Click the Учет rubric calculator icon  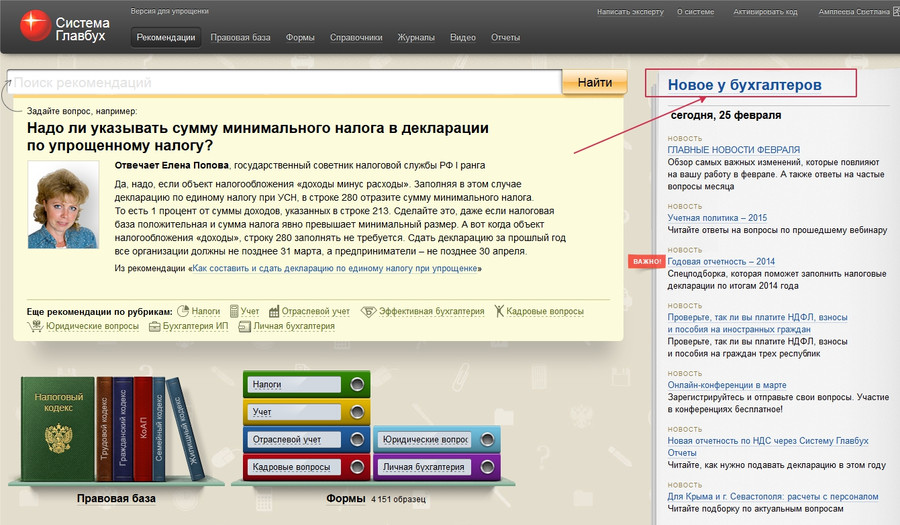[x=234, y=311]
